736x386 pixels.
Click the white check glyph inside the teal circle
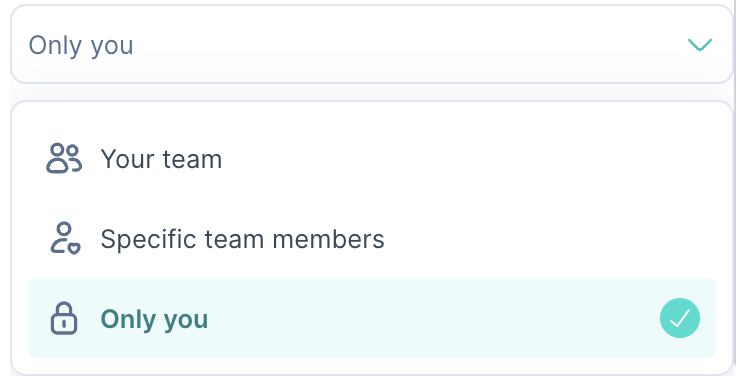click(680, 318)
